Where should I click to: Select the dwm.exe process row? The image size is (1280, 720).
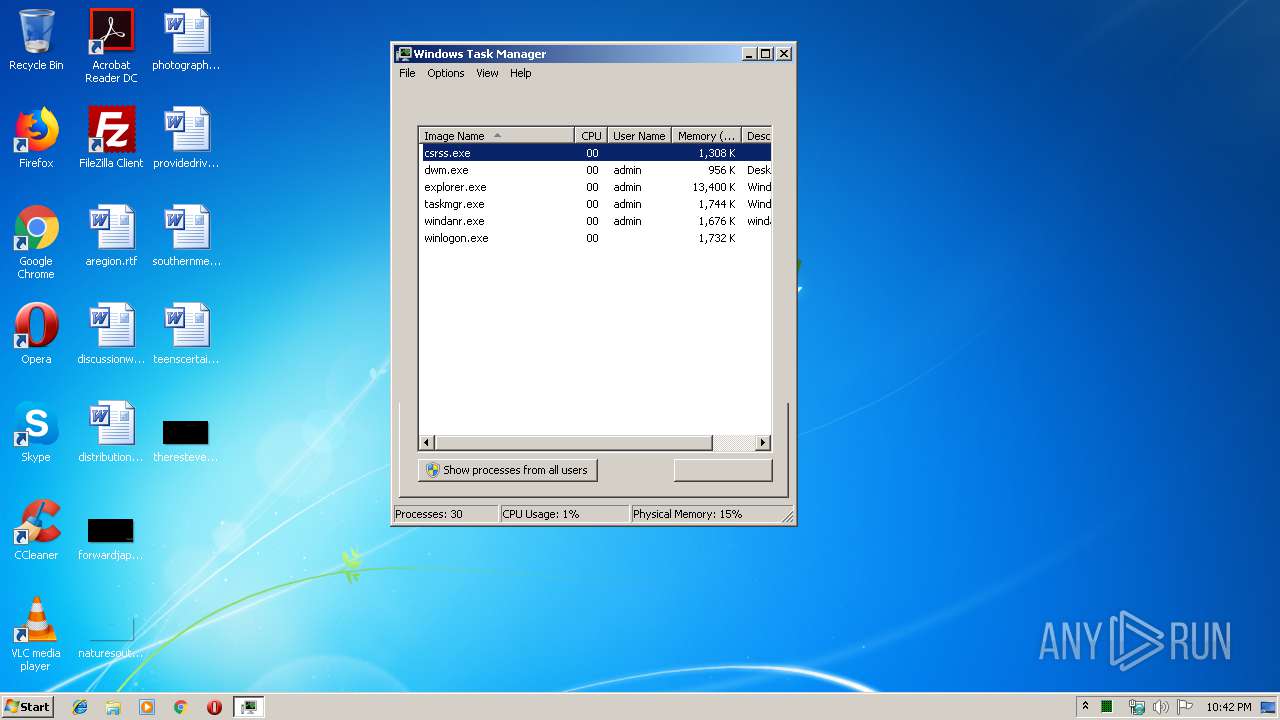[595, 170]
